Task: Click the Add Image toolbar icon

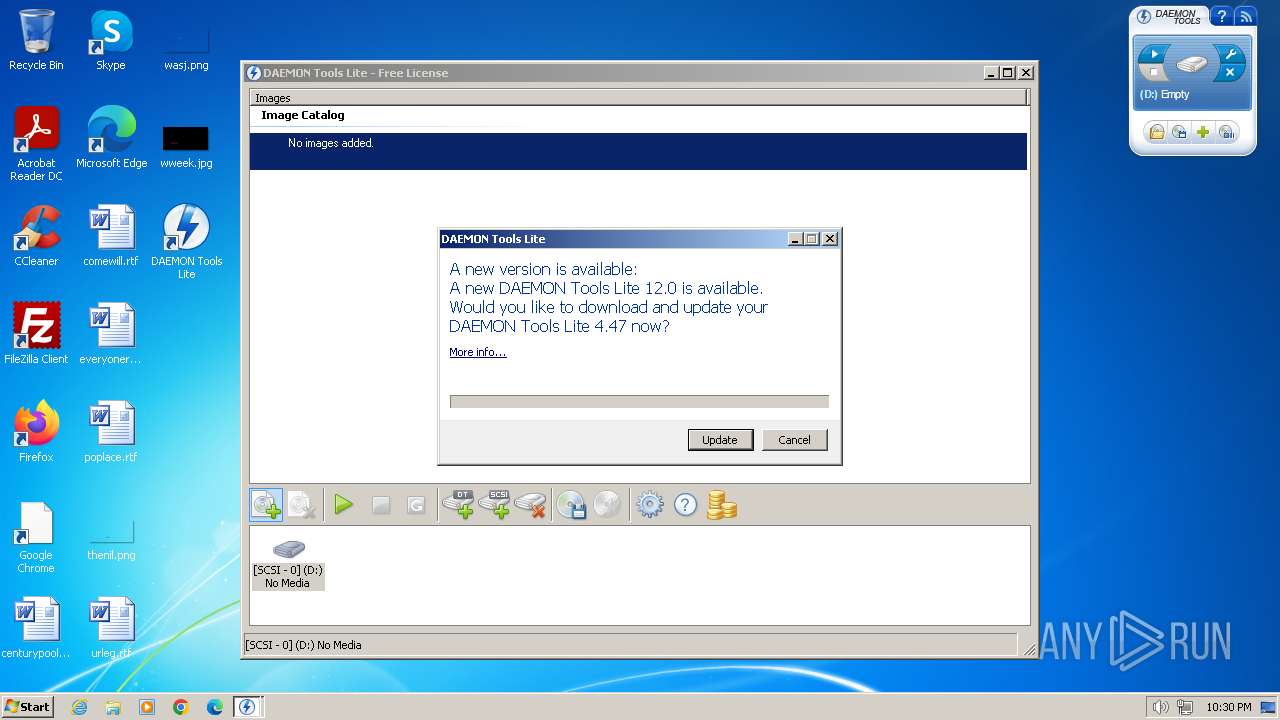Action: click(267, 505)
